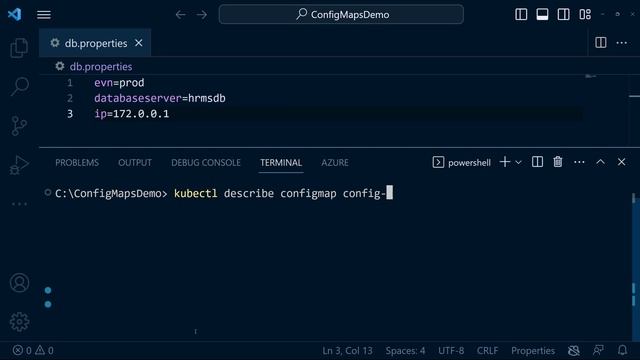
Task: Open the Run and Debug view
Action: [x=19, y=165]
